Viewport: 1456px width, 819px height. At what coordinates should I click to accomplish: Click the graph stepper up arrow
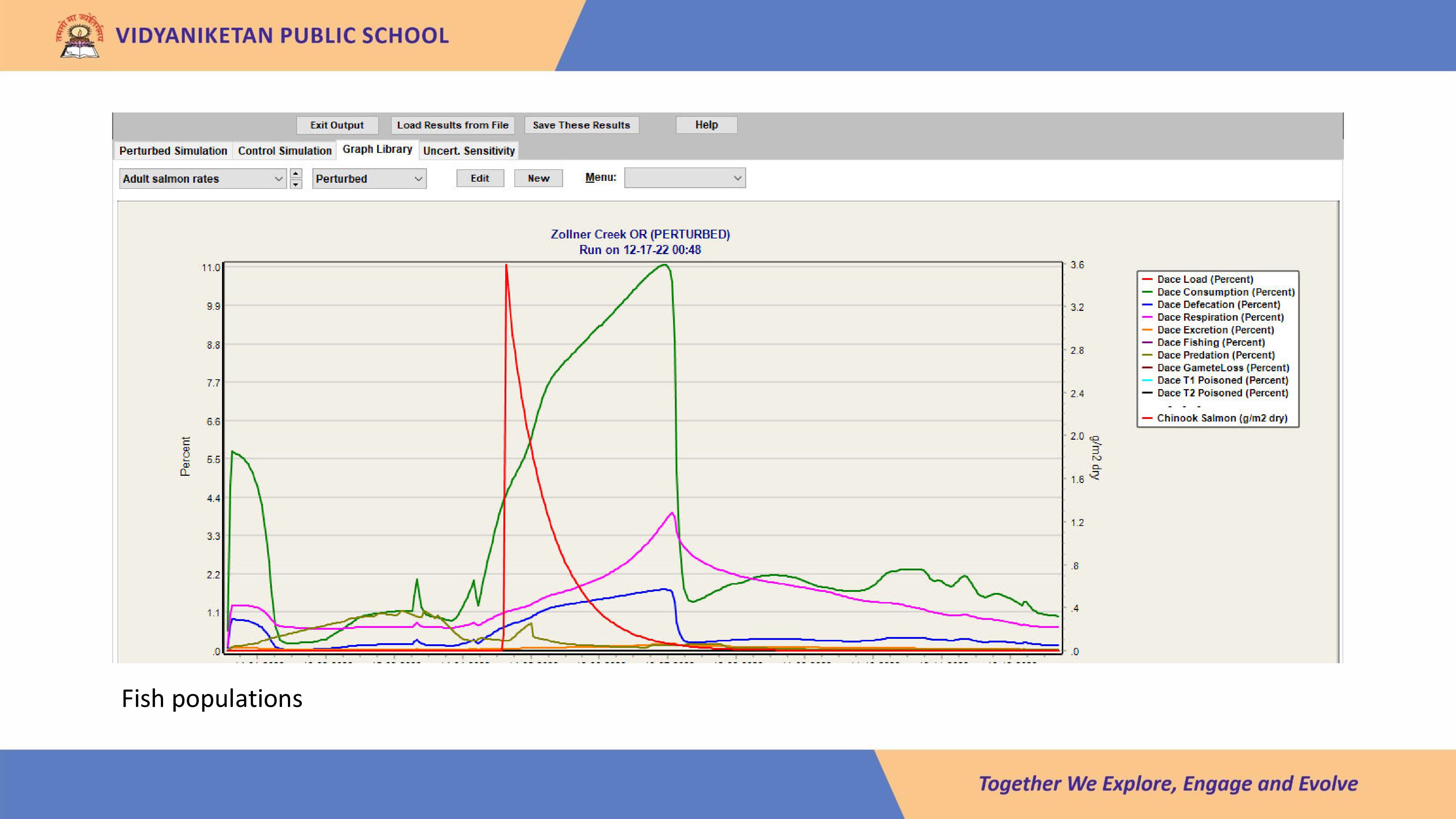coord(296,174)
